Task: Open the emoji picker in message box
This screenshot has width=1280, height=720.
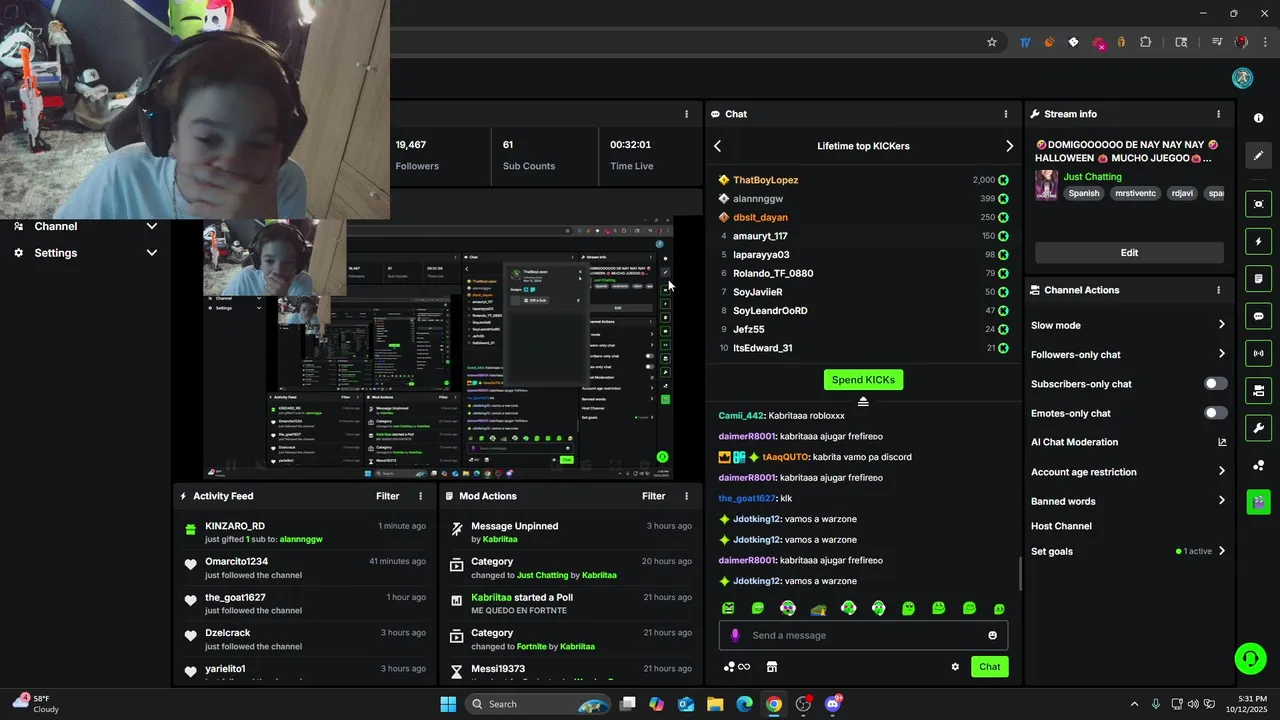Action: pyautogui.click(x=992, y=635)
